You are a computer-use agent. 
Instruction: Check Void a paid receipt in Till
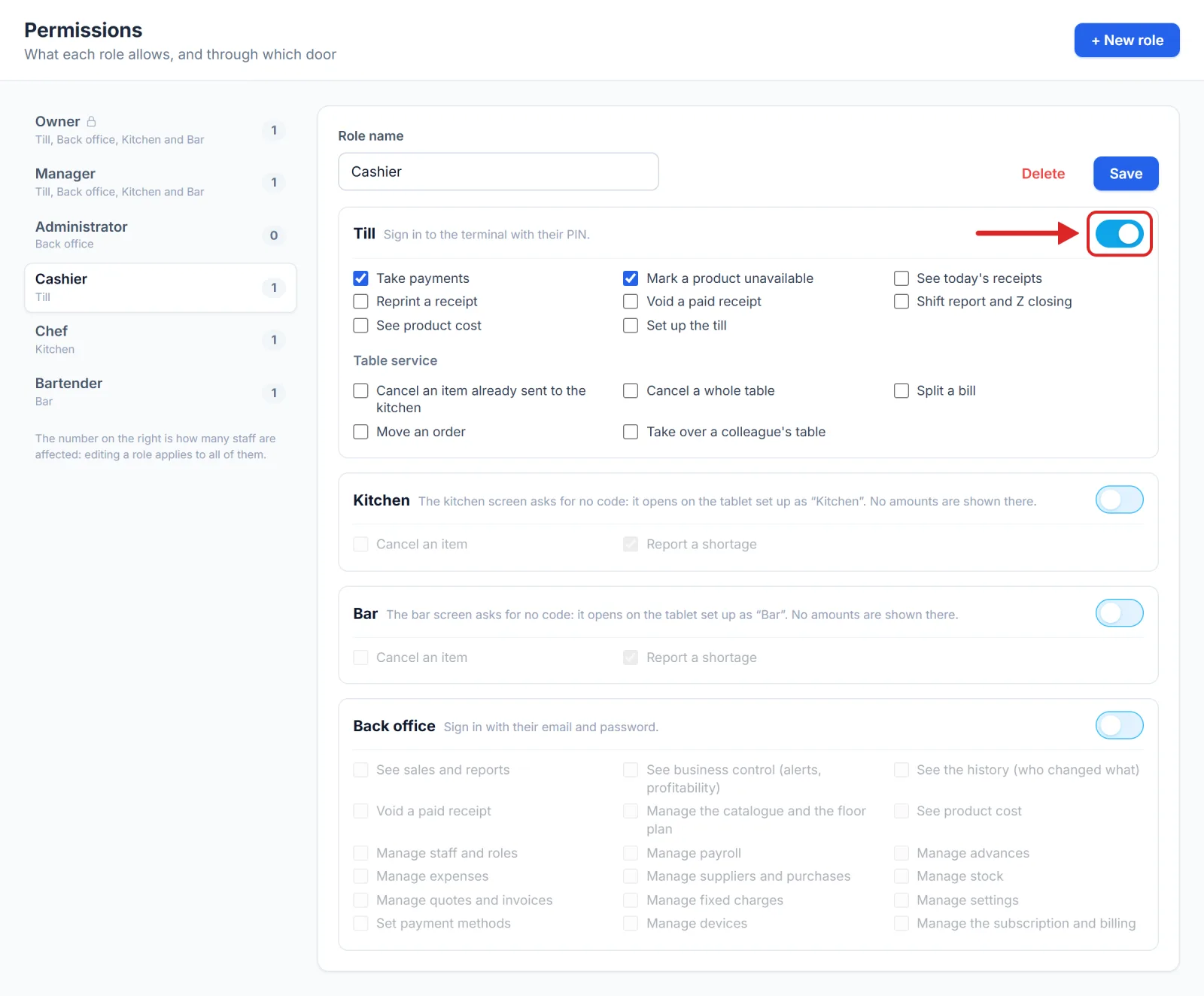(631, 302)
